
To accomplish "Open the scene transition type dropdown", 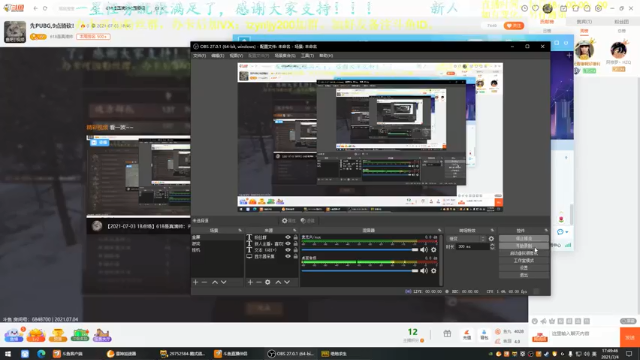I will click(467, 239).
